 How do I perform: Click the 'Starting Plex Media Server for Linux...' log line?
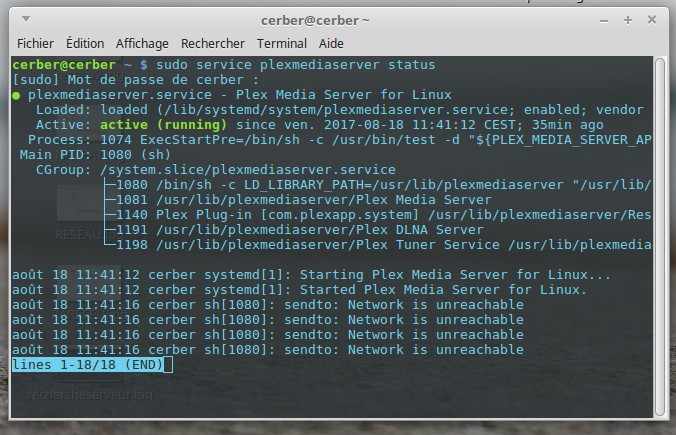(311, 275)
